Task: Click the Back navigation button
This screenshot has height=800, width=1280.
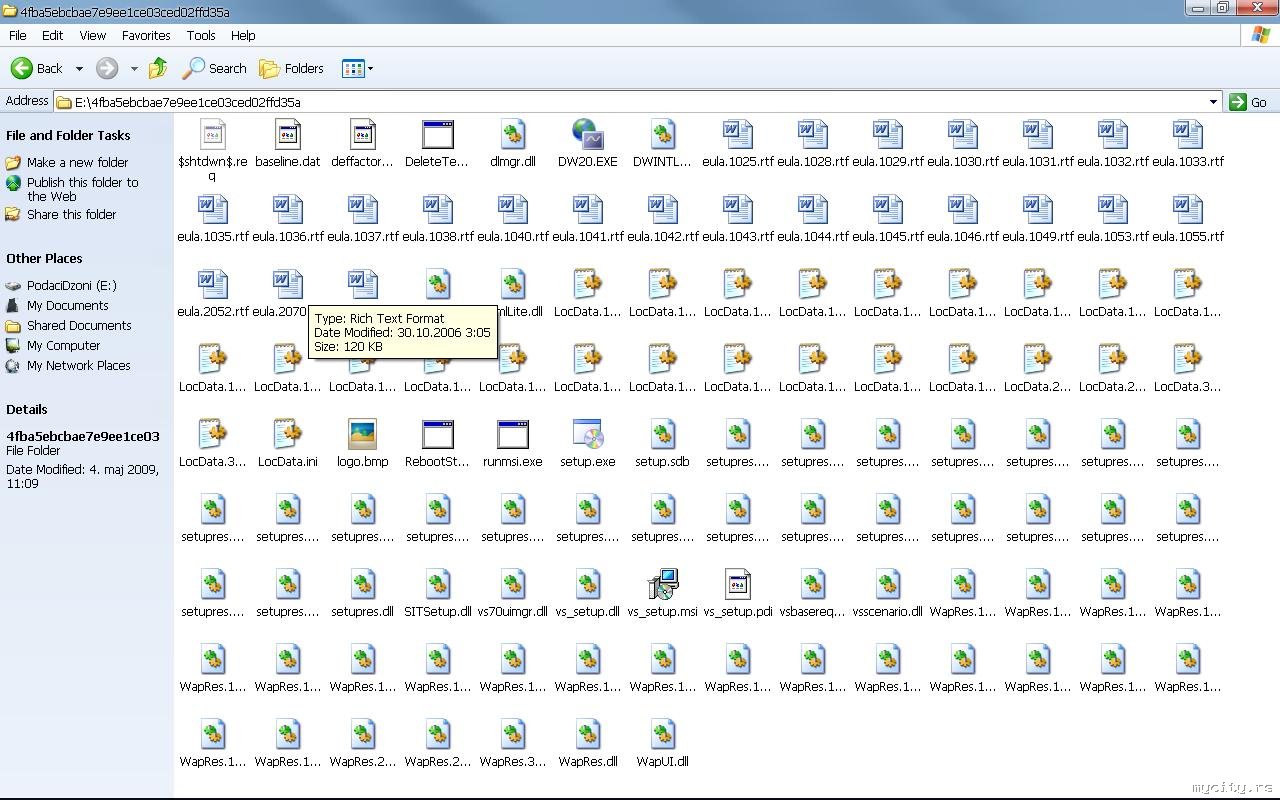Action: 36,69
